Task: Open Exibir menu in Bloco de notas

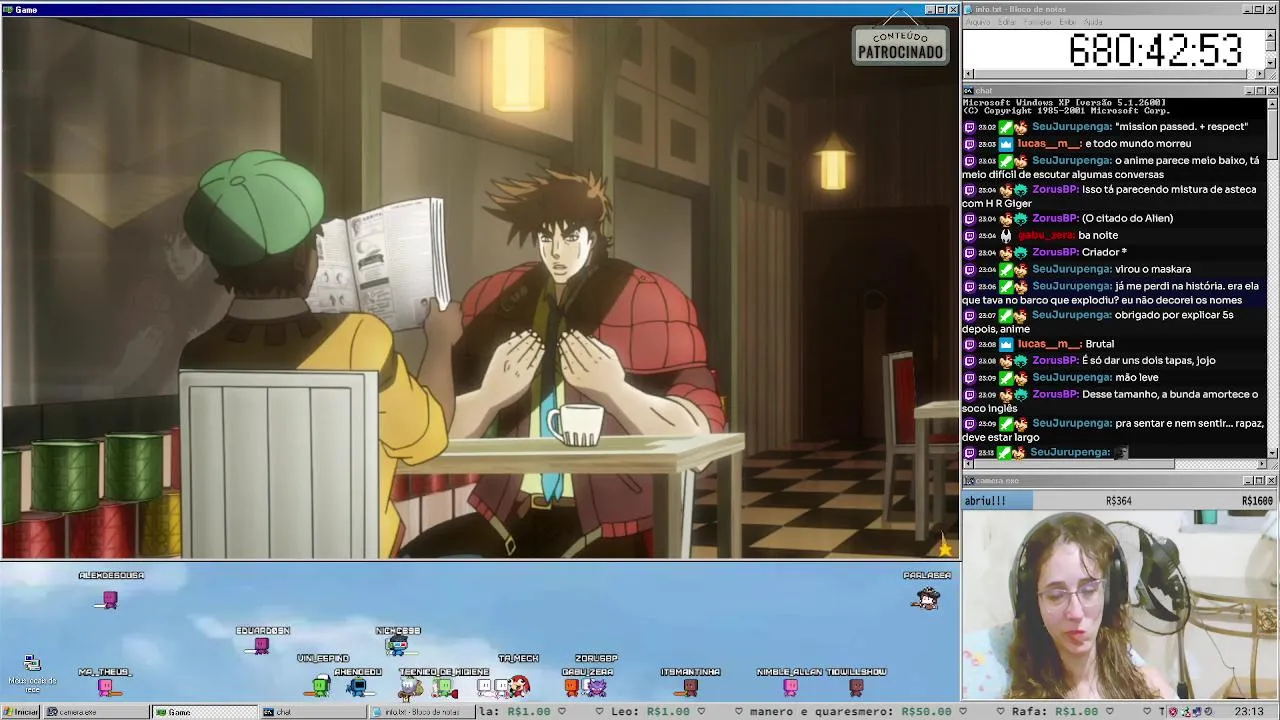Action: (x=1067, y=22)
